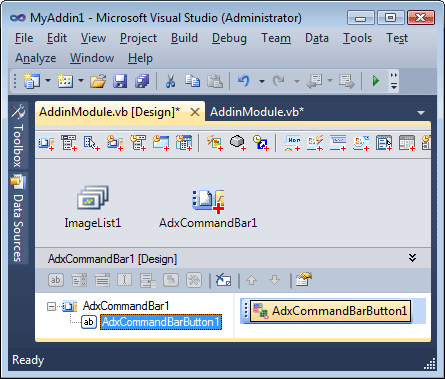Viewport: 445px width, 379px height.
Task: Click the properties hand icon
Action: pyautogui.click(x=303, y=279)
